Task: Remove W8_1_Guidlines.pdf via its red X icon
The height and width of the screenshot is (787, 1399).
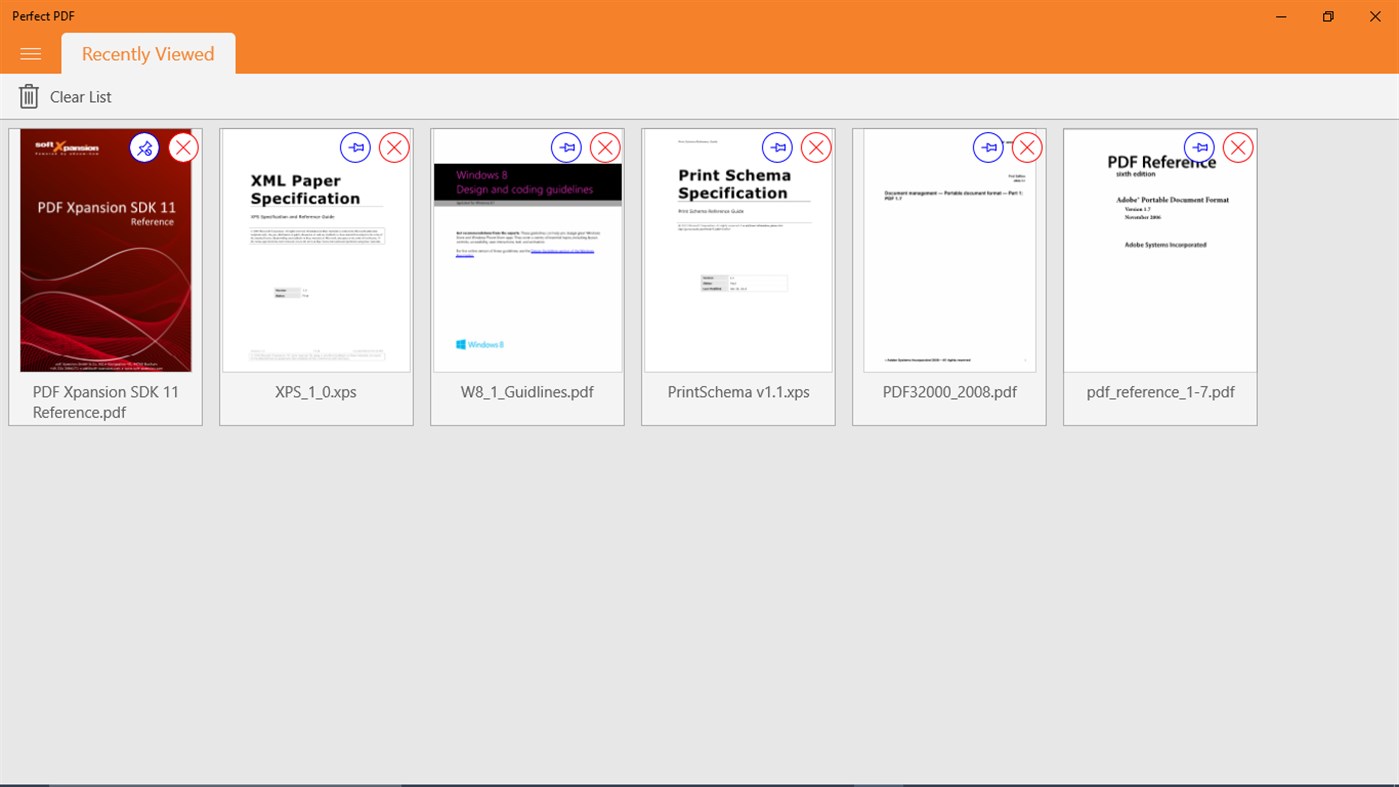Action: 605,147
